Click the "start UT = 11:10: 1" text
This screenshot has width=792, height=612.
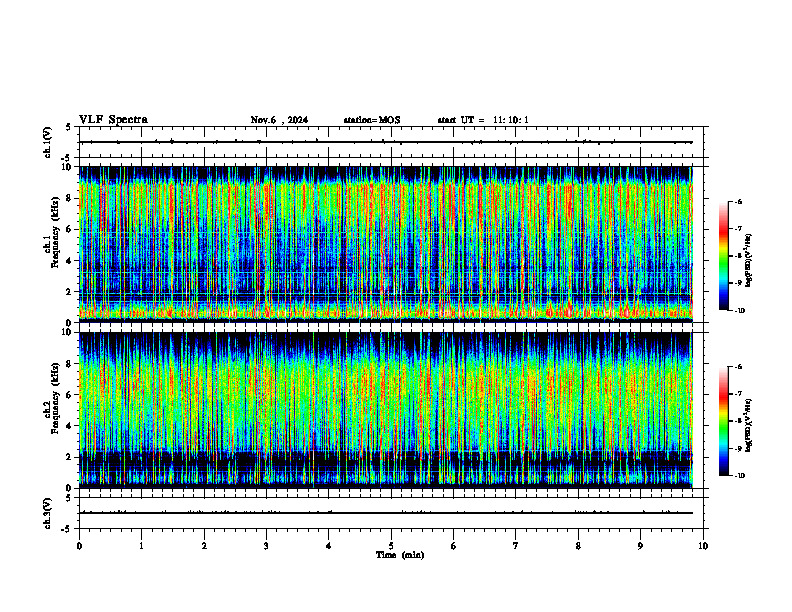(x=483, y=120)
